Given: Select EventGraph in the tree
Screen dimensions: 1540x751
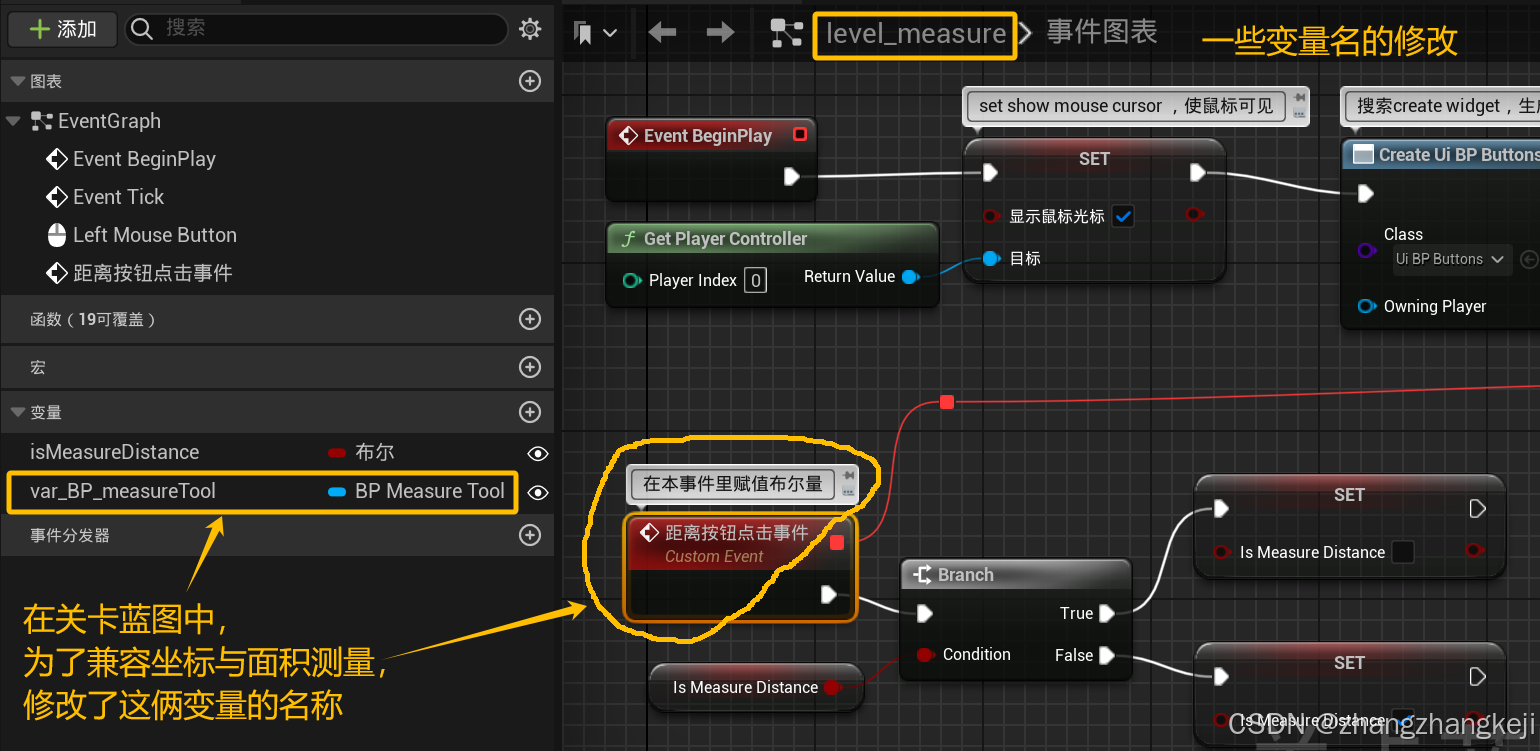Looking at the screenshot, I should 109,121.
